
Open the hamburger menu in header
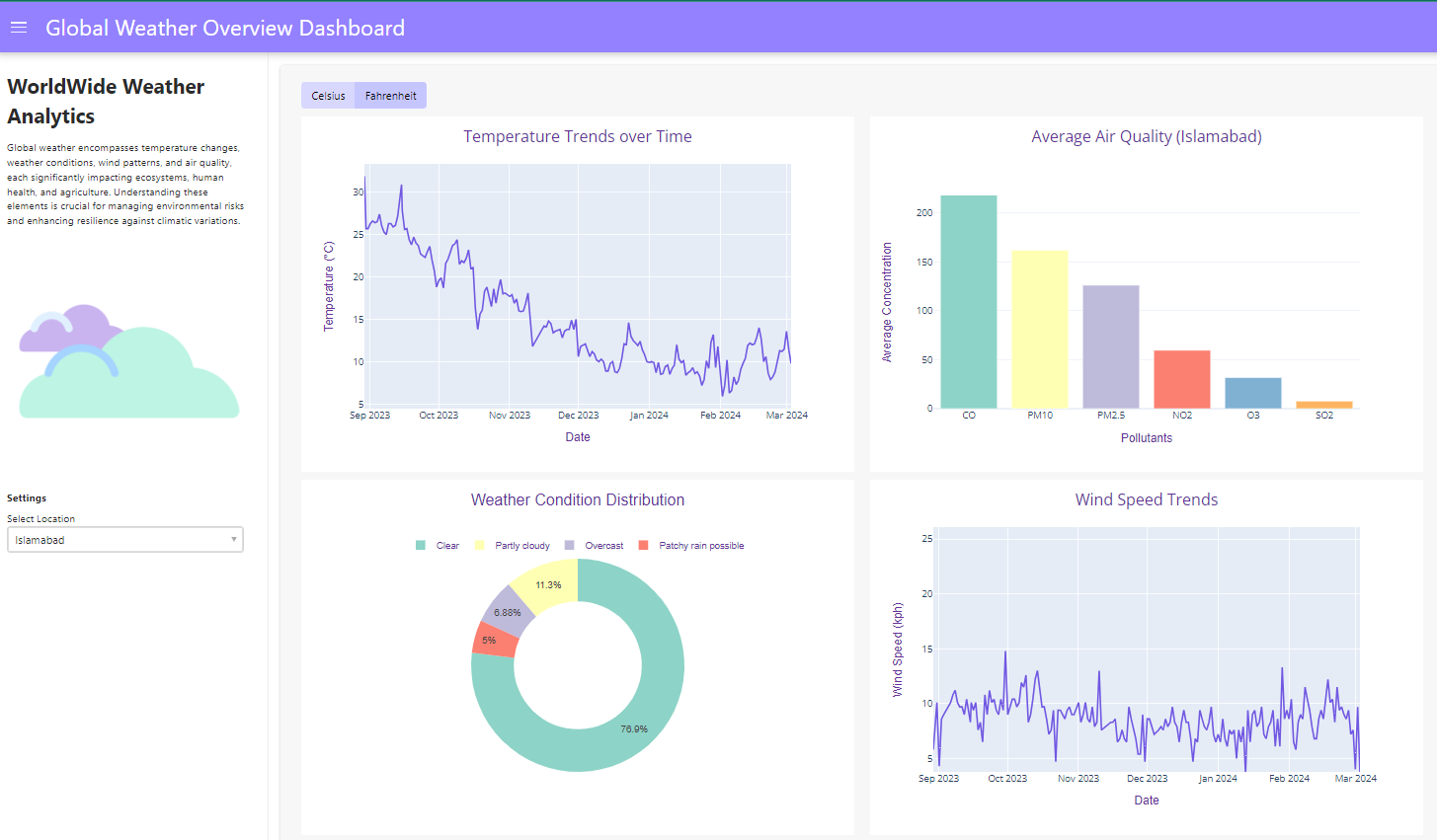(x=18, y=28)
